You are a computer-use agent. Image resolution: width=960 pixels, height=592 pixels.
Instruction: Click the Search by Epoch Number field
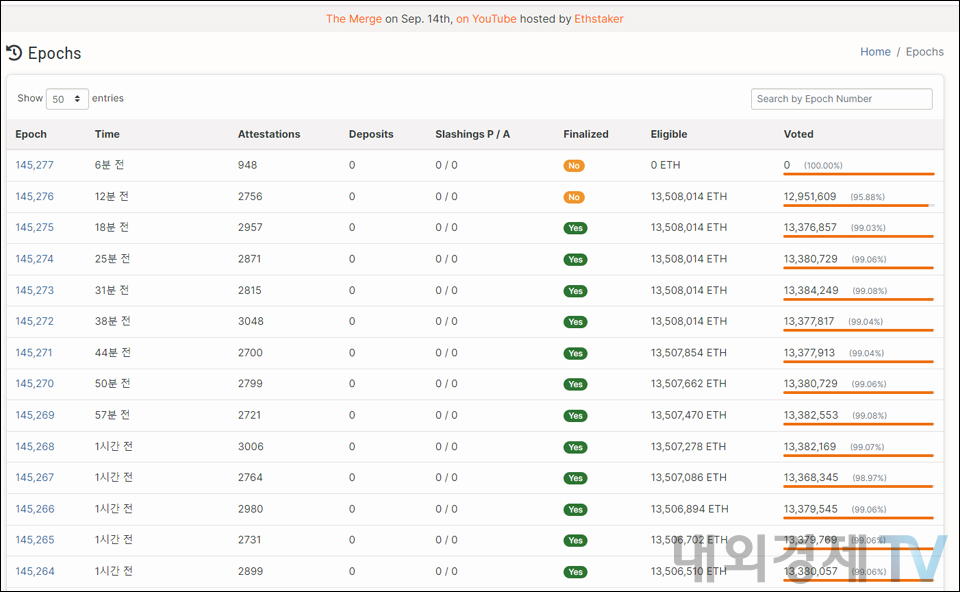841,99
